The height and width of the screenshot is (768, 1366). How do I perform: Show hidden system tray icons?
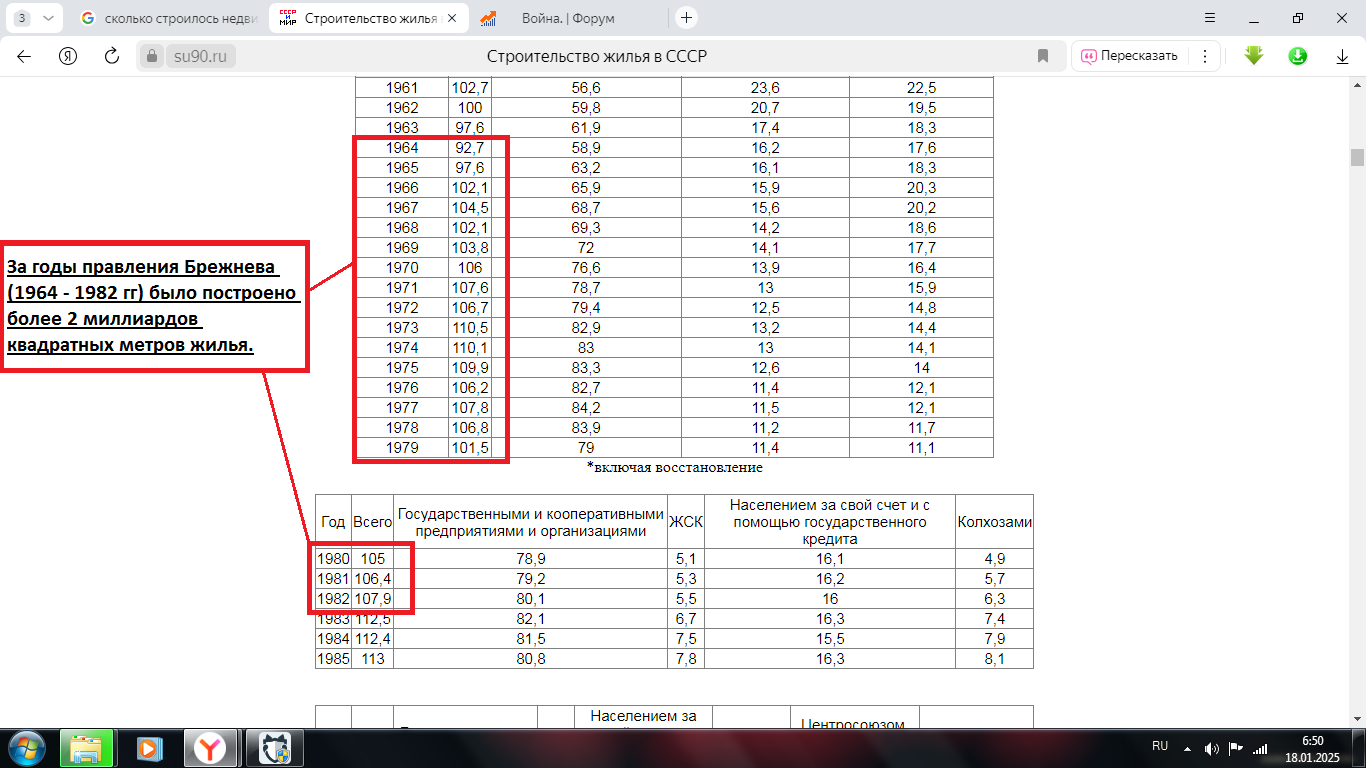1187,748
